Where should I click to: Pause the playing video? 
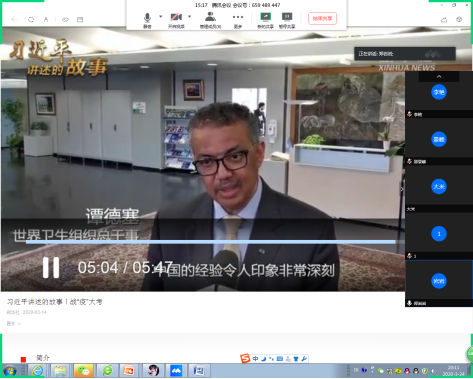coord(51,267)
